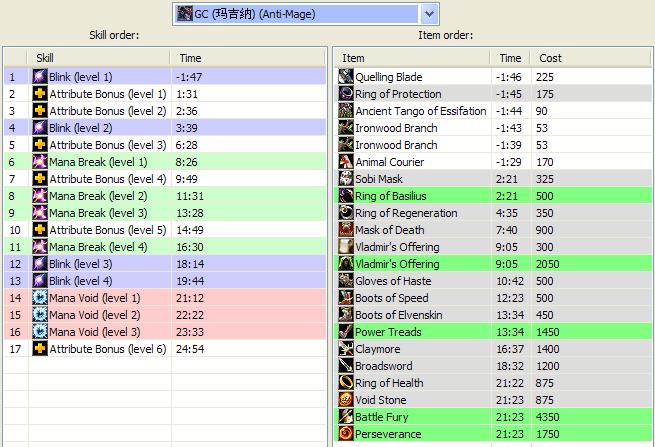Click the Power Treads item icon

coord(346,332)
